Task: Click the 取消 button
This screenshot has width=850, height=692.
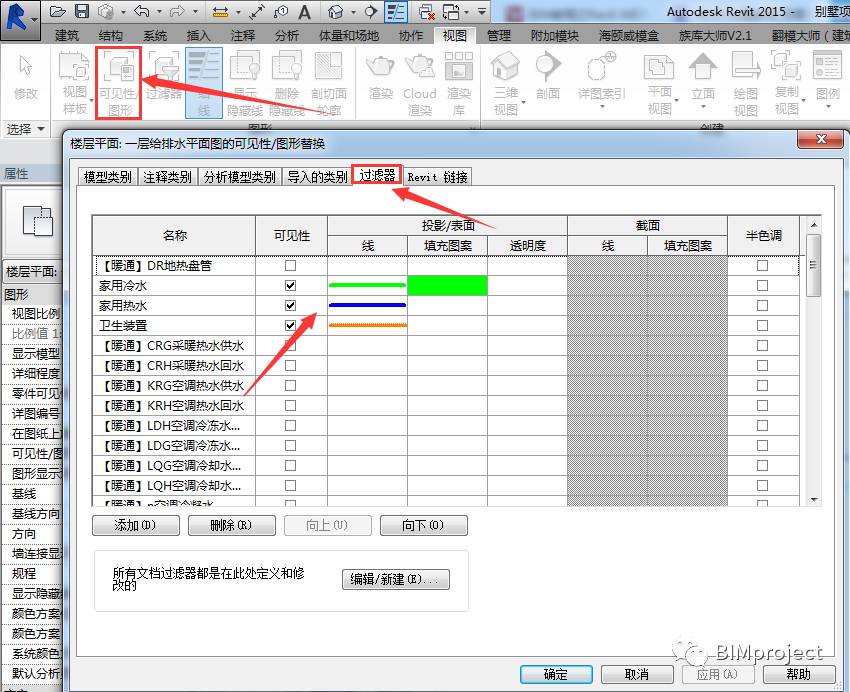Action: point(637,674)
